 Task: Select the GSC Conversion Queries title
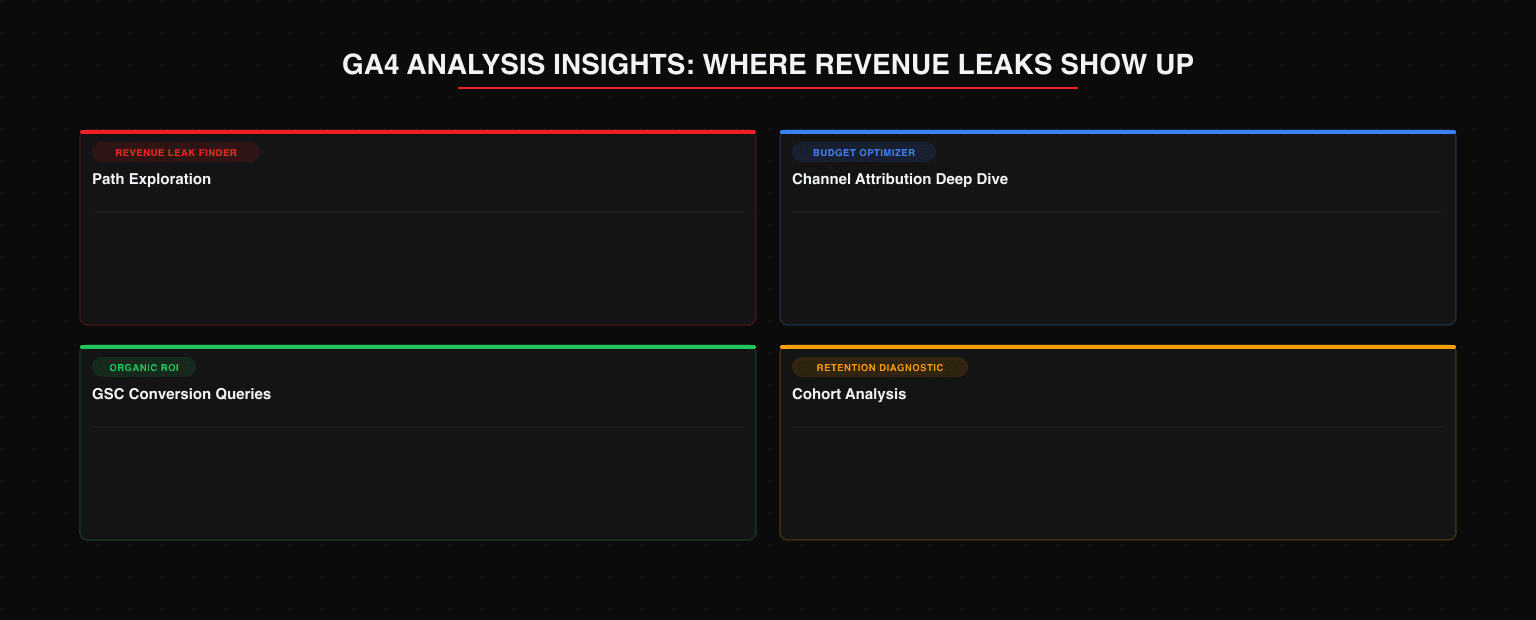181,394
